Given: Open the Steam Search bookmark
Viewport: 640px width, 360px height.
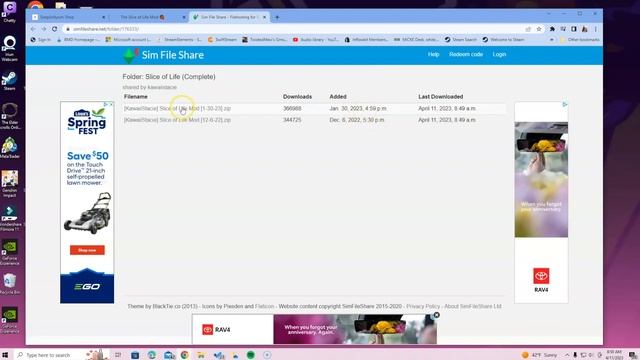Looking at the screenshot, I should coord(461,40).
